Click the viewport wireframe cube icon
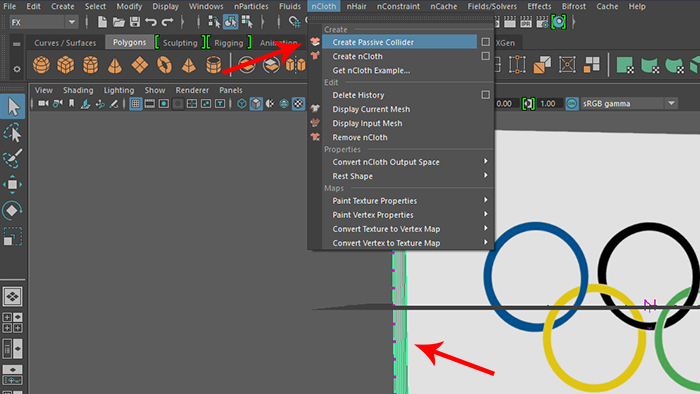 [242, 104]
